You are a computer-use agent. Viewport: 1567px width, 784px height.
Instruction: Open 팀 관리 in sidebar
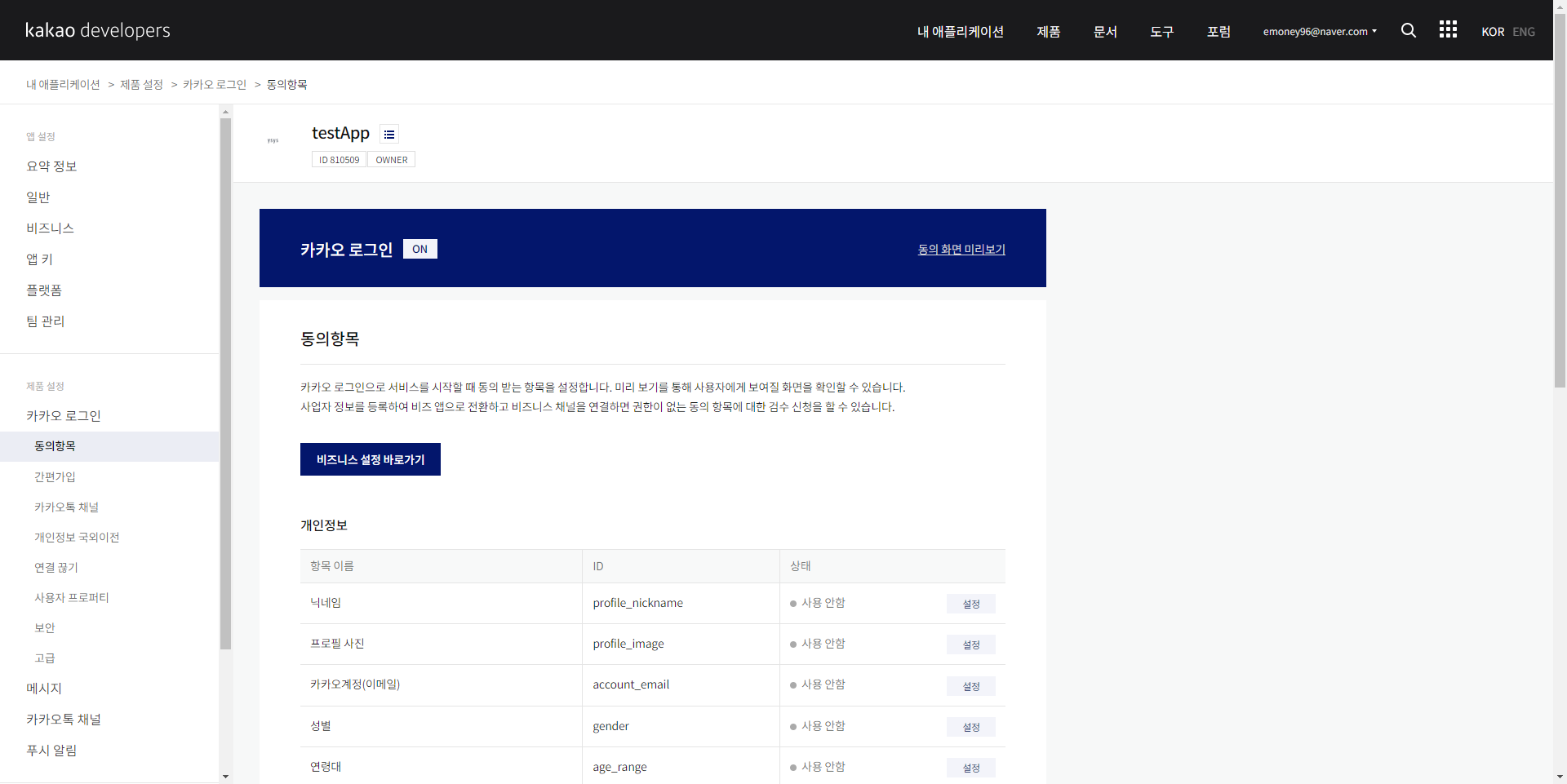[x=46, y=321]
